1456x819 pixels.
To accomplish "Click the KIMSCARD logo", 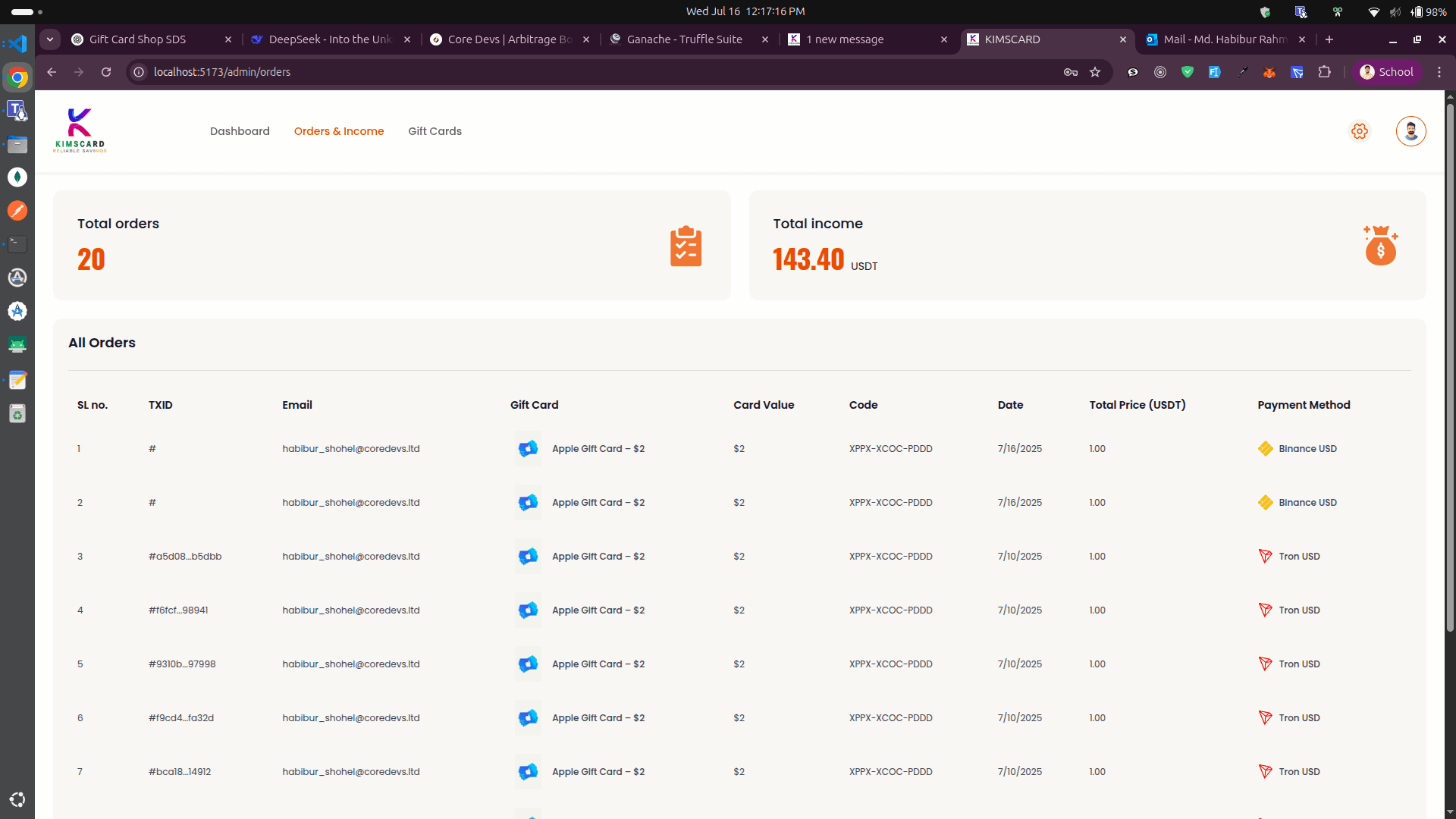I will click(79, 130).
